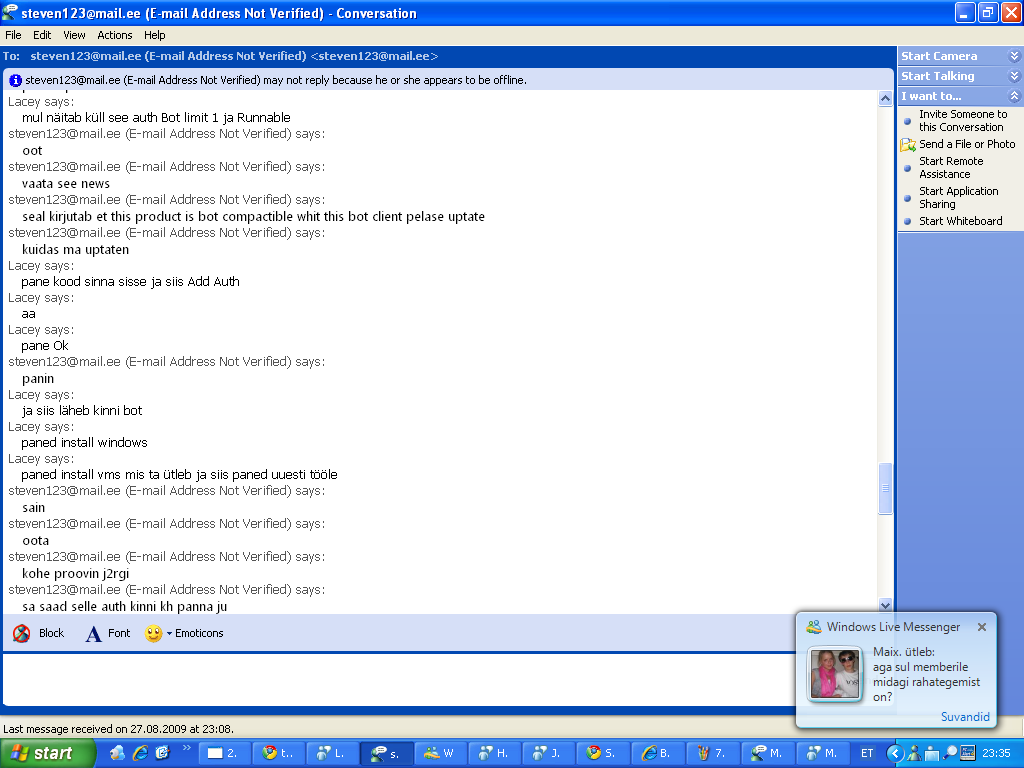1024x768 pixels.
Task: Open the Font formatting tool
Action: pos(93,633)
